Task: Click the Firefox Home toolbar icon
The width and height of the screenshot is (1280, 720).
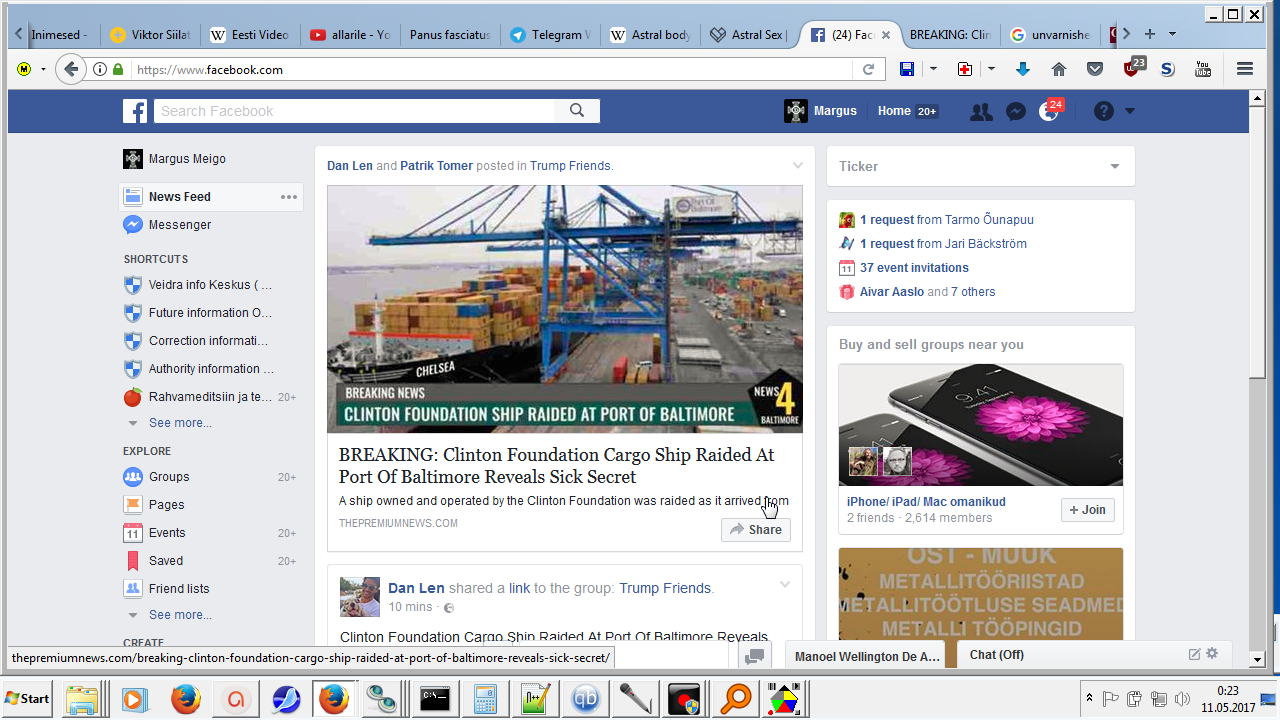Action: (x=1059, y=69)
